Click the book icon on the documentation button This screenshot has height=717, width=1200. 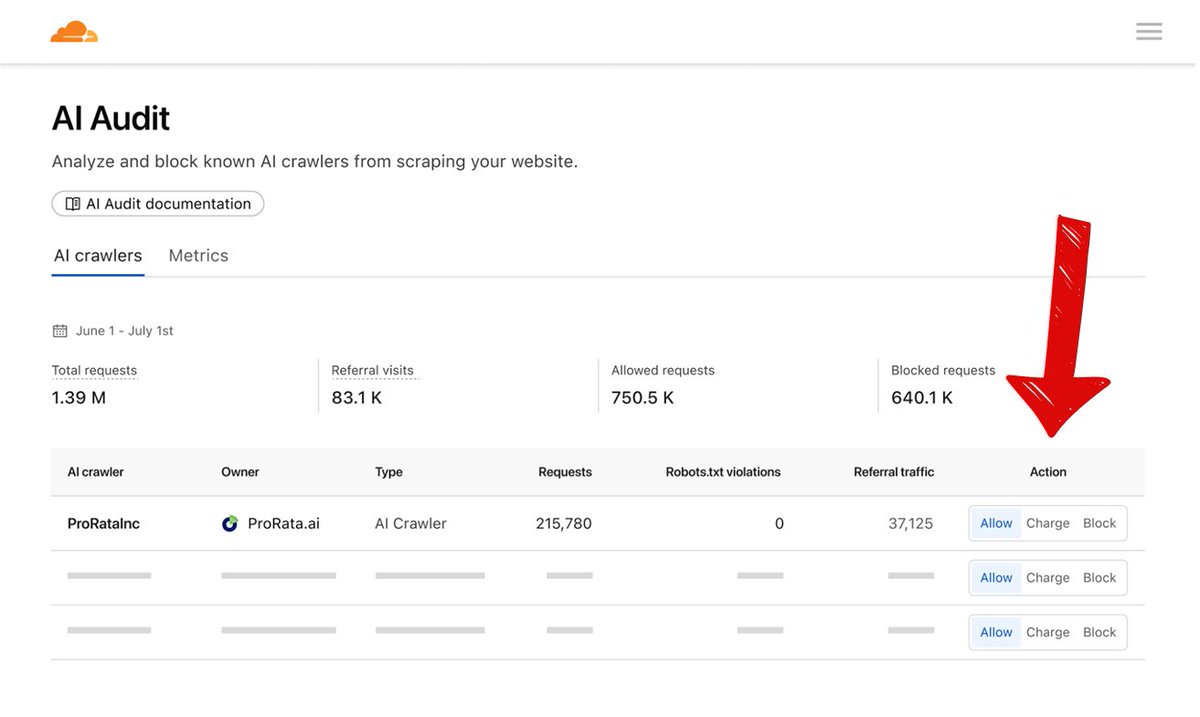point(72,203)
